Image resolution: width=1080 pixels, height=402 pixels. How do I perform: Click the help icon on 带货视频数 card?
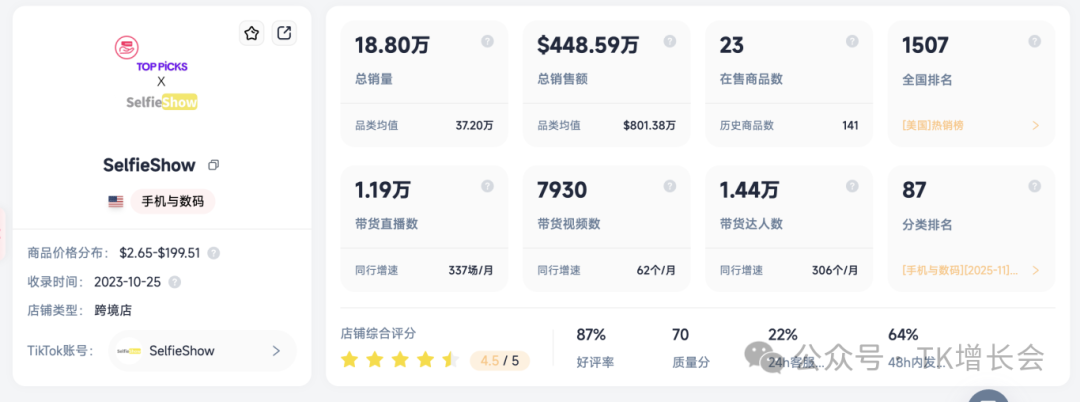[669, 186]
